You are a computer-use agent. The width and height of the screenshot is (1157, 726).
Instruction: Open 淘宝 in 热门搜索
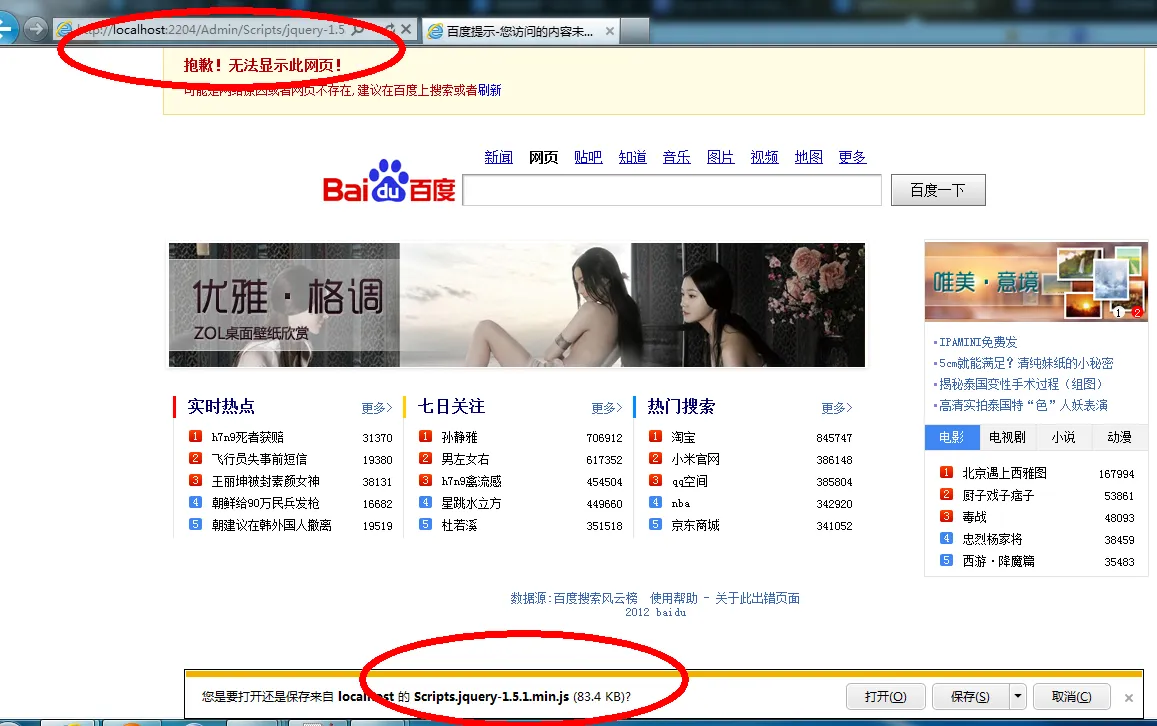point(683,438)
